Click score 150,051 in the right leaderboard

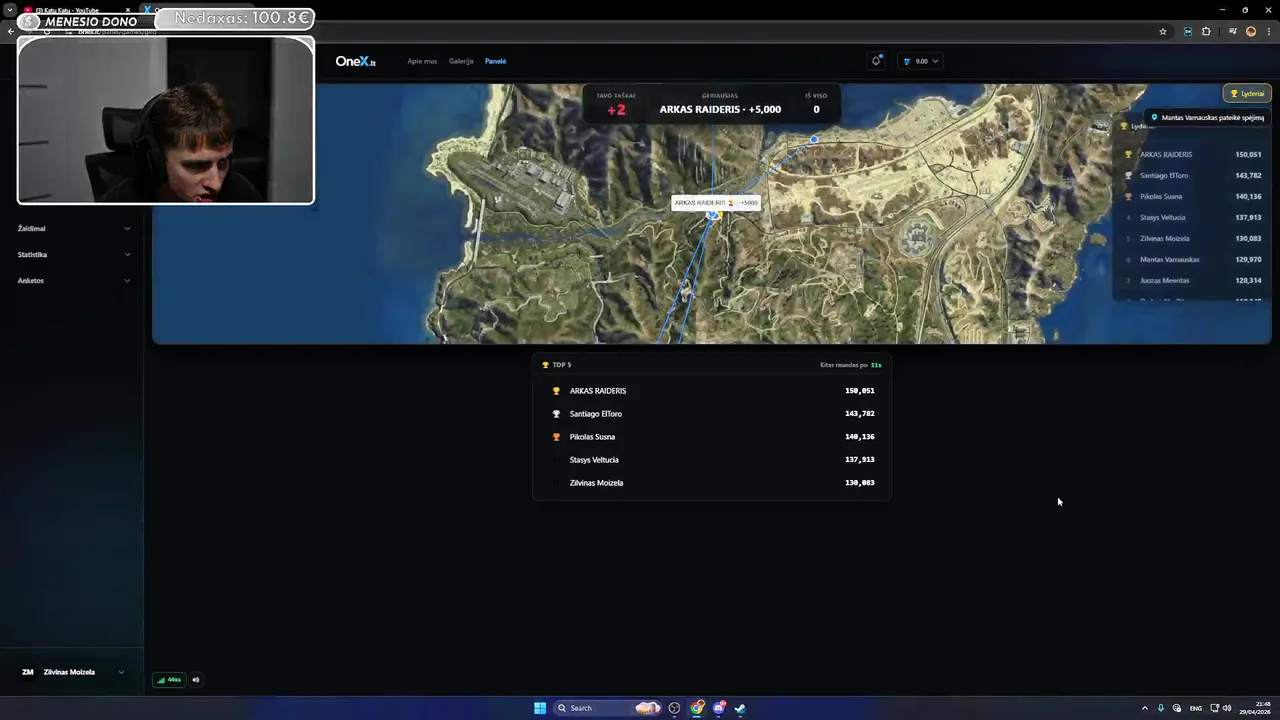[x=1248, y=154]
